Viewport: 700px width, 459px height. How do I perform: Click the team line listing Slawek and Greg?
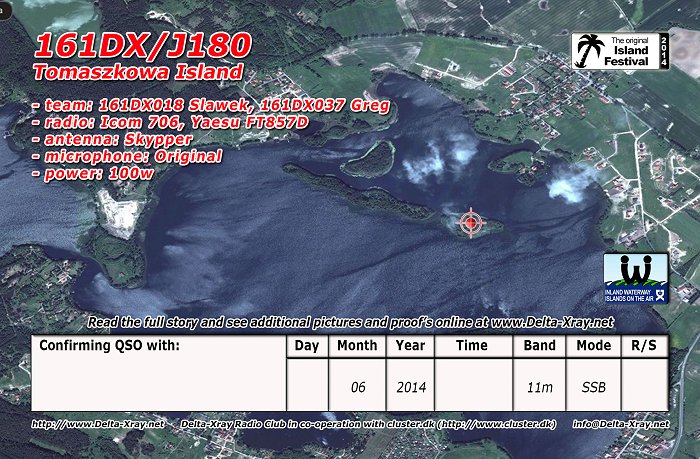[x=212, y=105]
